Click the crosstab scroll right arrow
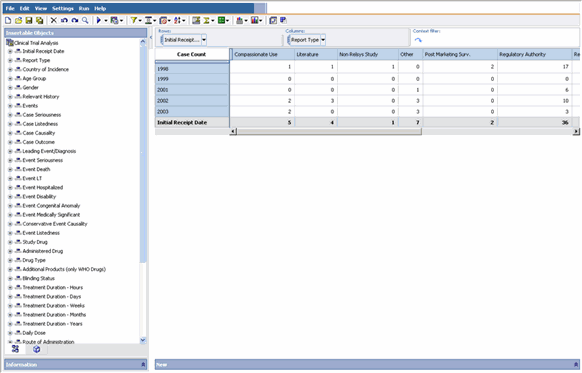This screenshot has width=582, height=373. coord(576,131)
